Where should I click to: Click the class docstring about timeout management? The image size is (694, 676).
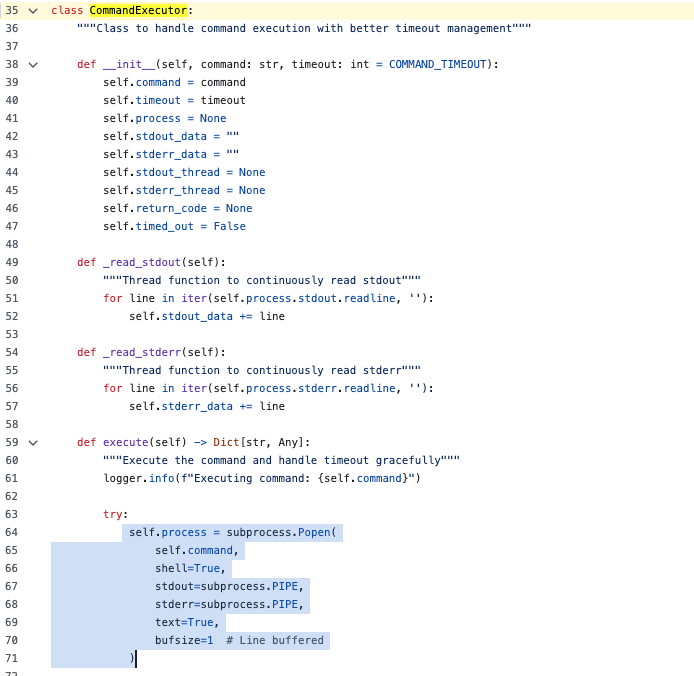pyautogui.click(x=304, y=28)
